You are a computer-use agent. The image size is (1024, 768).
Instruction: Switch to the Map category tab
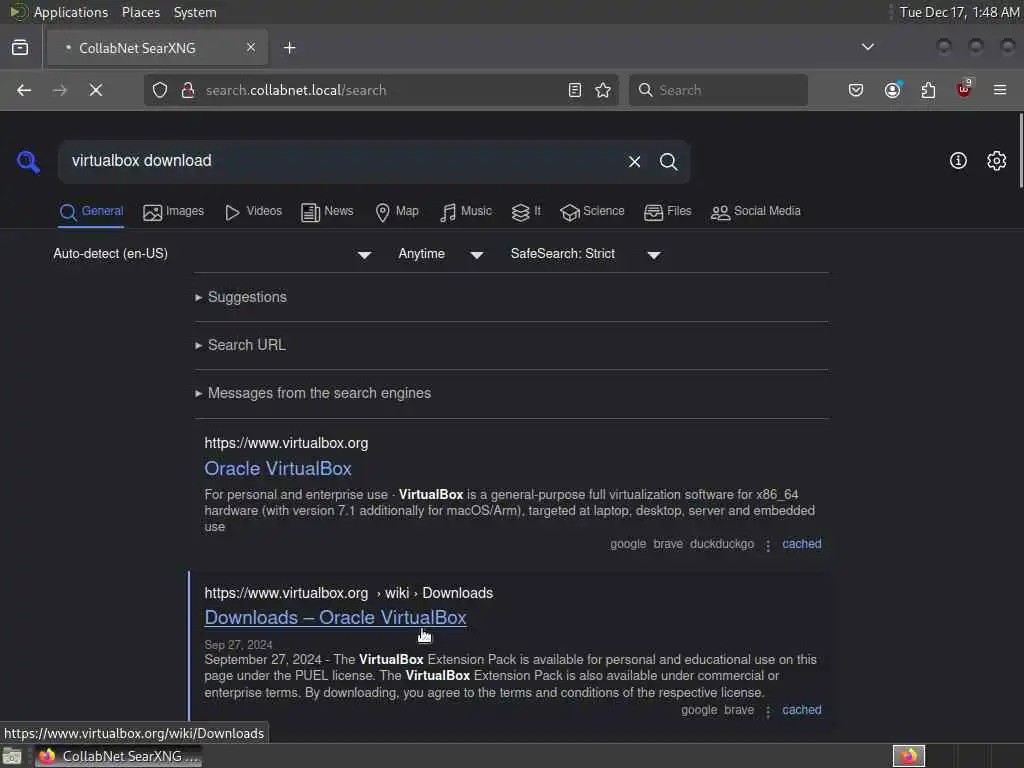coord(397,212)
